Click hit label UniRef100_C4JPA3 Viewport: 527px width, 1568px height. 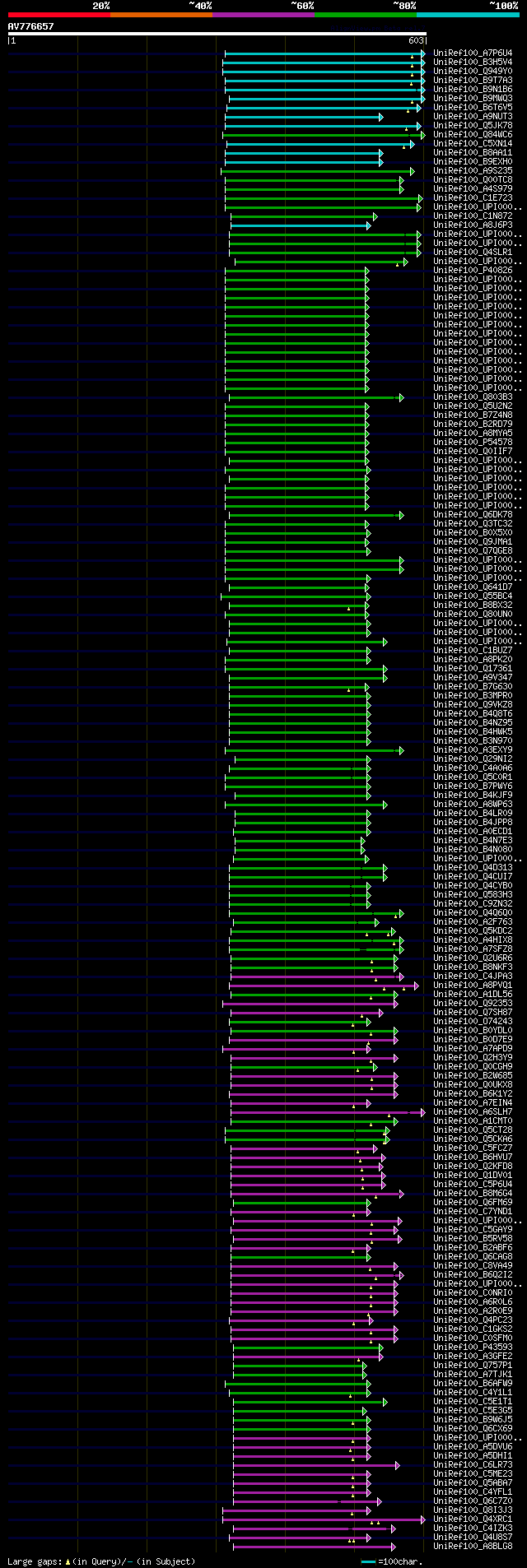point(473,976)
